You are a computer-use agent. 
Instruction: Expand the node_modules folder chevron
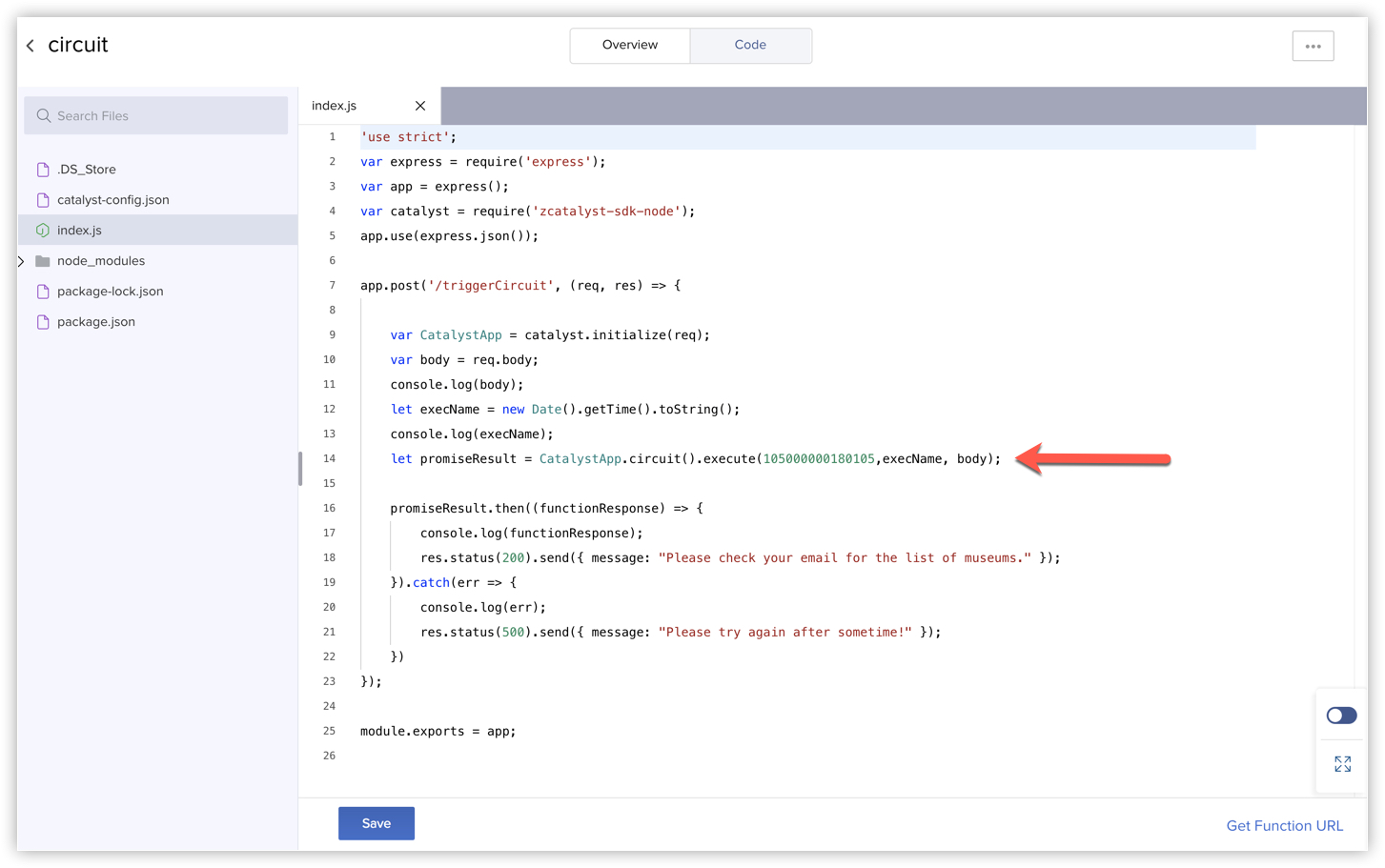[21, 261]
